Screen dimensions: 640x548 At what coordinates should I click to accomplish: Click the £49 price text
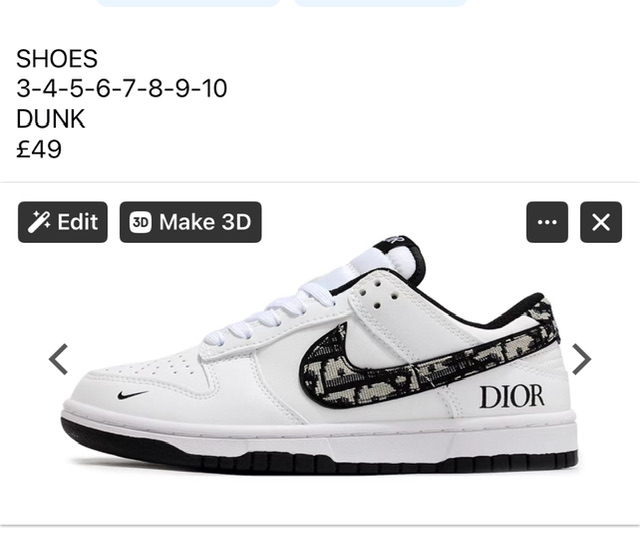[x=39, y=149]
